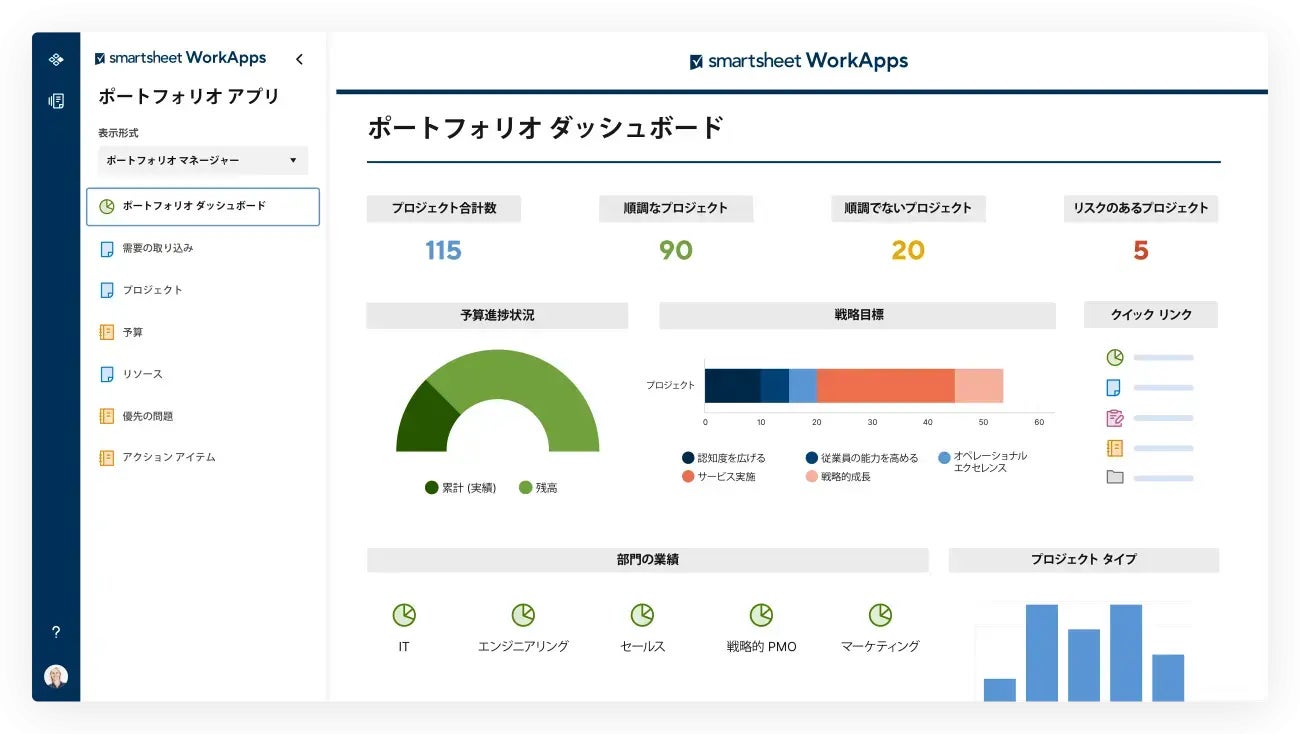Image resolution: width=1300 pixels, height=734 pixels.
Task: Open リソース page in sidebar
Action: tap(142, 374)
